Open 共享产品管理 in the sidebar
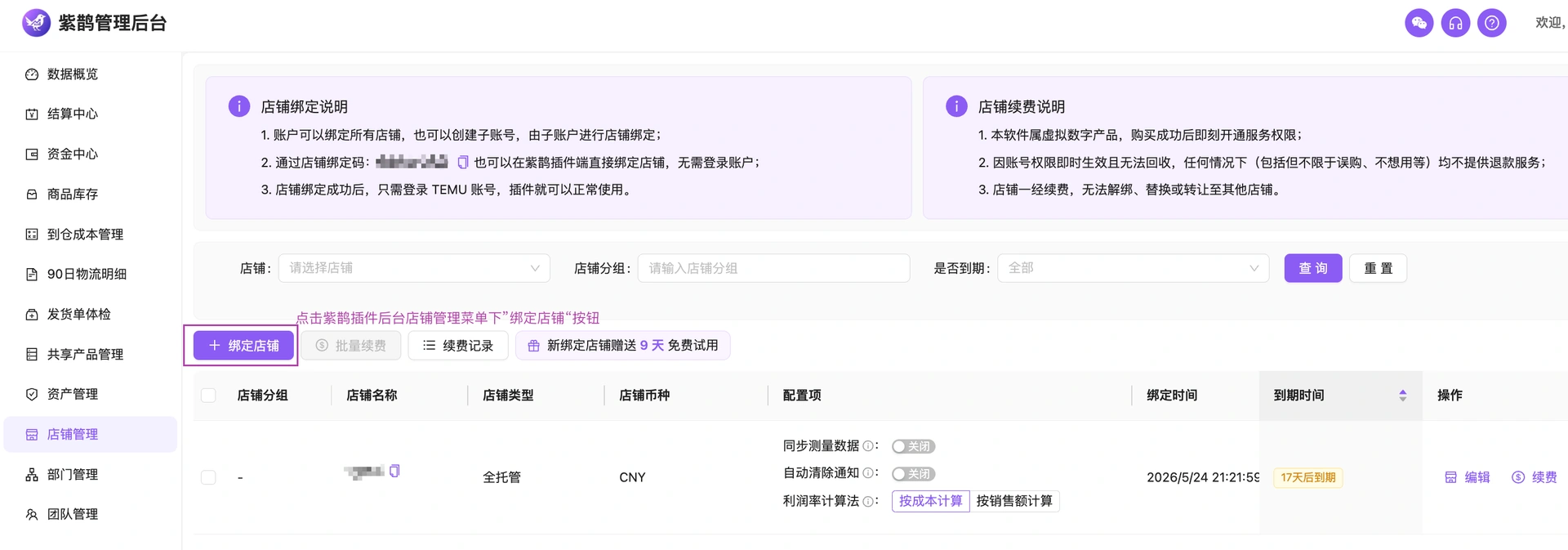The width and height of the screenshot is (1568, 550). (x=90, y=355)
